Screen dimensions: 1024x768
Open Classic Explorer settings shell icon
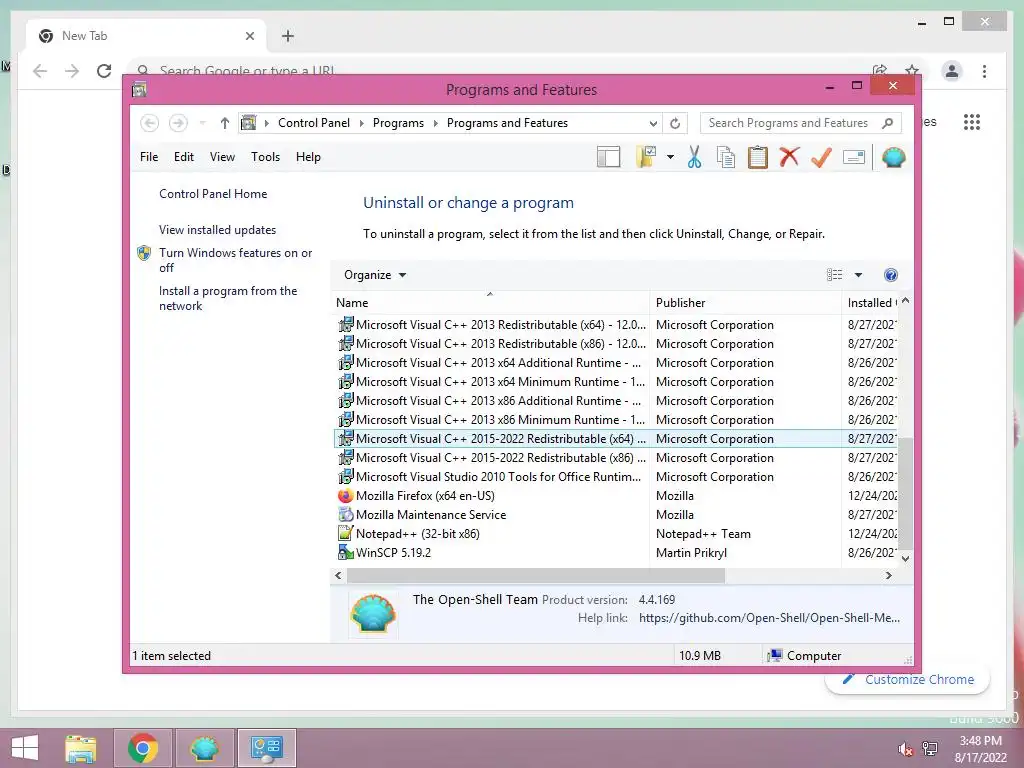[x=893, y=157]
